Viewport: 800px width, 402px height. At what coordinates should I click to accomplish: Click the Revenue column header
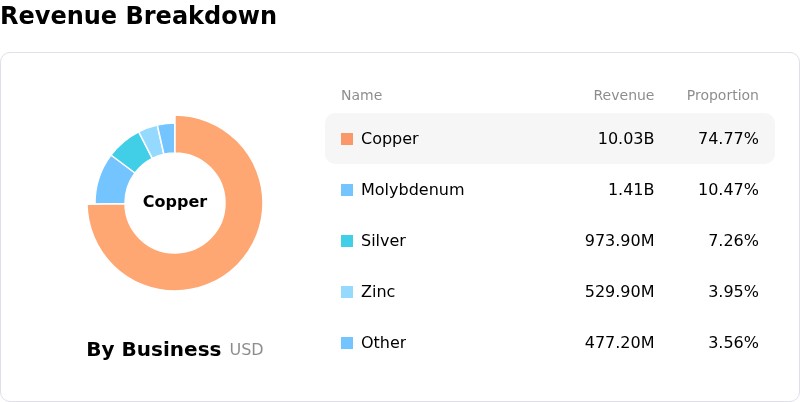click(x=623, y=95)
